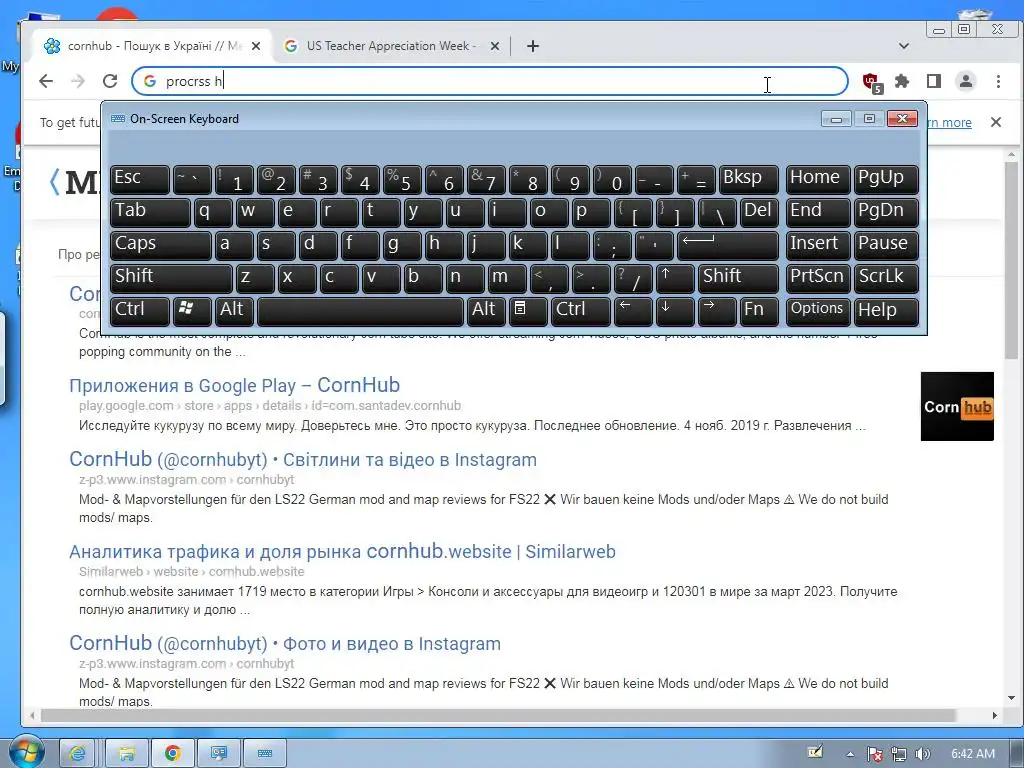Toggle the left Ctrl key
1024x768 pixels.
[x=140, y=310]
